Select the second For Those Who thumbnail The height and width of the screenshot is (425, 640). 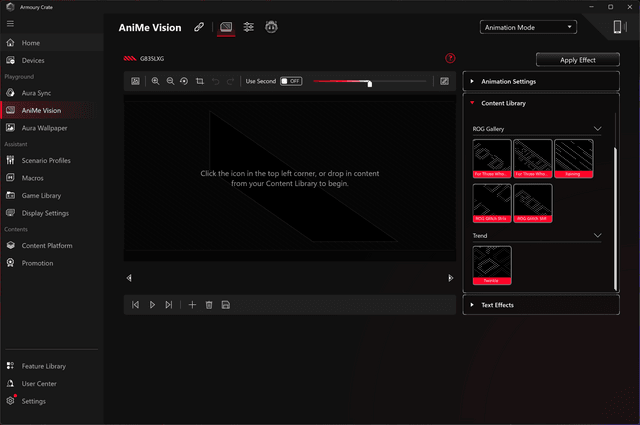[533, 158]
